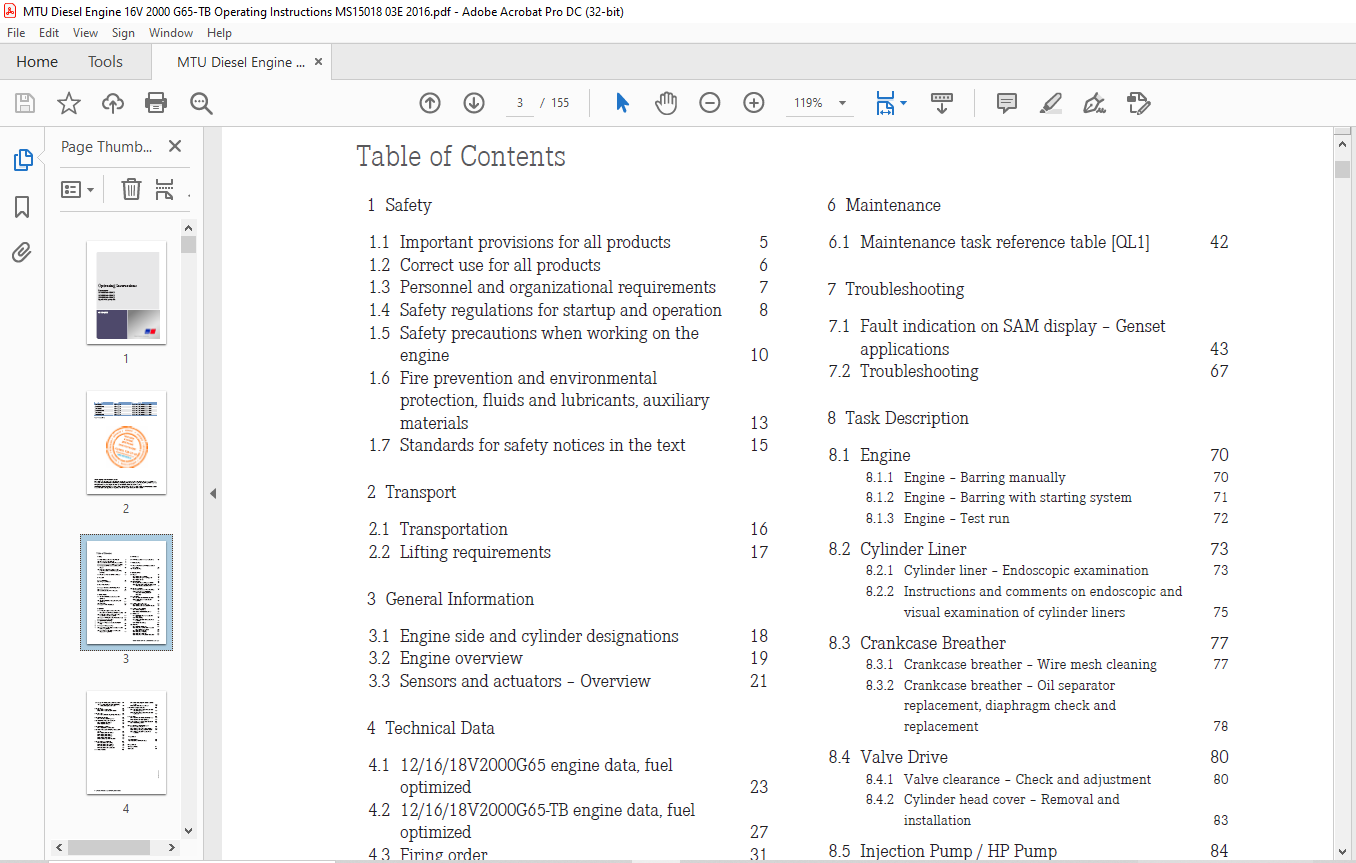
Task: Click the Save file icon
Action: click(25, 103)
